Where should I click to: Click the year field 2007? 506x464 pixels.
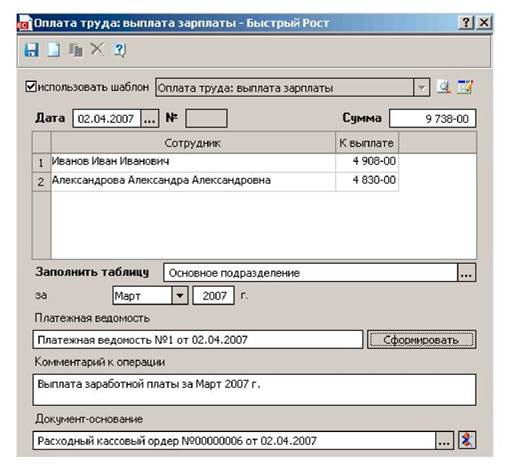(214, 295)
